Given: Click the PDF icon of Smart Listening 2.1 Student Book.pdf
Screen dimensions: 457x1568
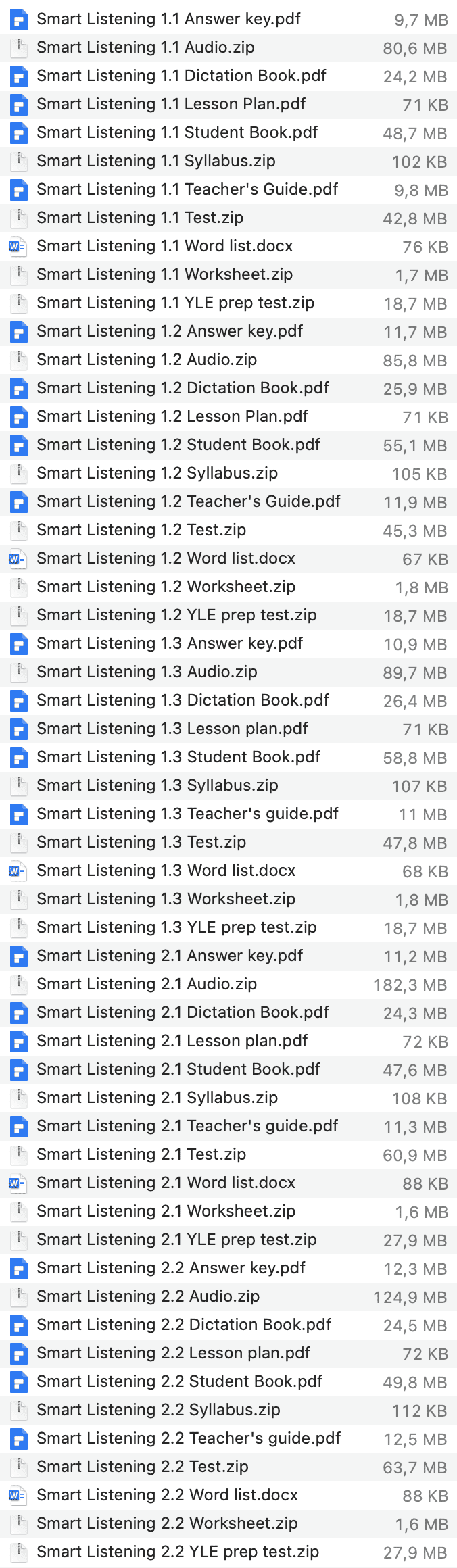Looking at the screenshot, I should coord(19,1070).
